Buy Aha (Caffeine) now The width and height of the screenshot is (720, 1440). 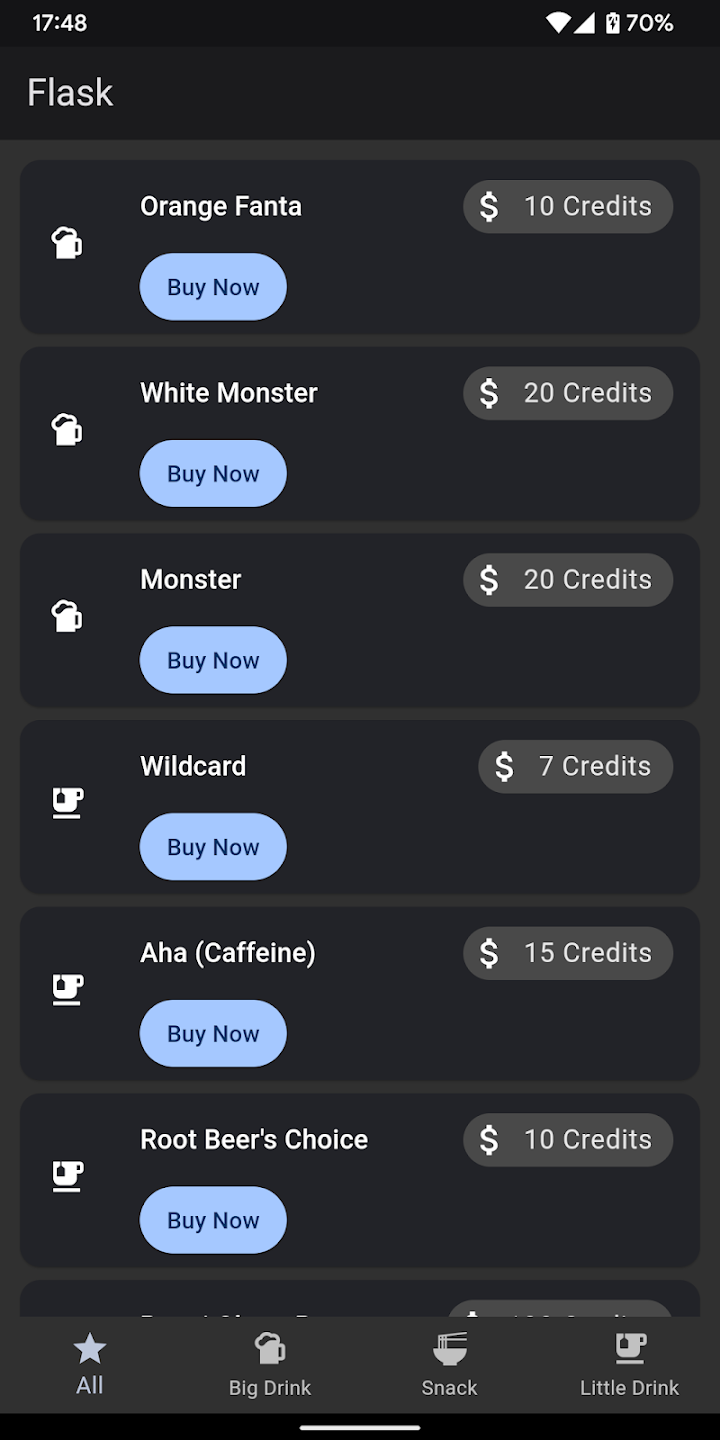[x=213, y=1034]
